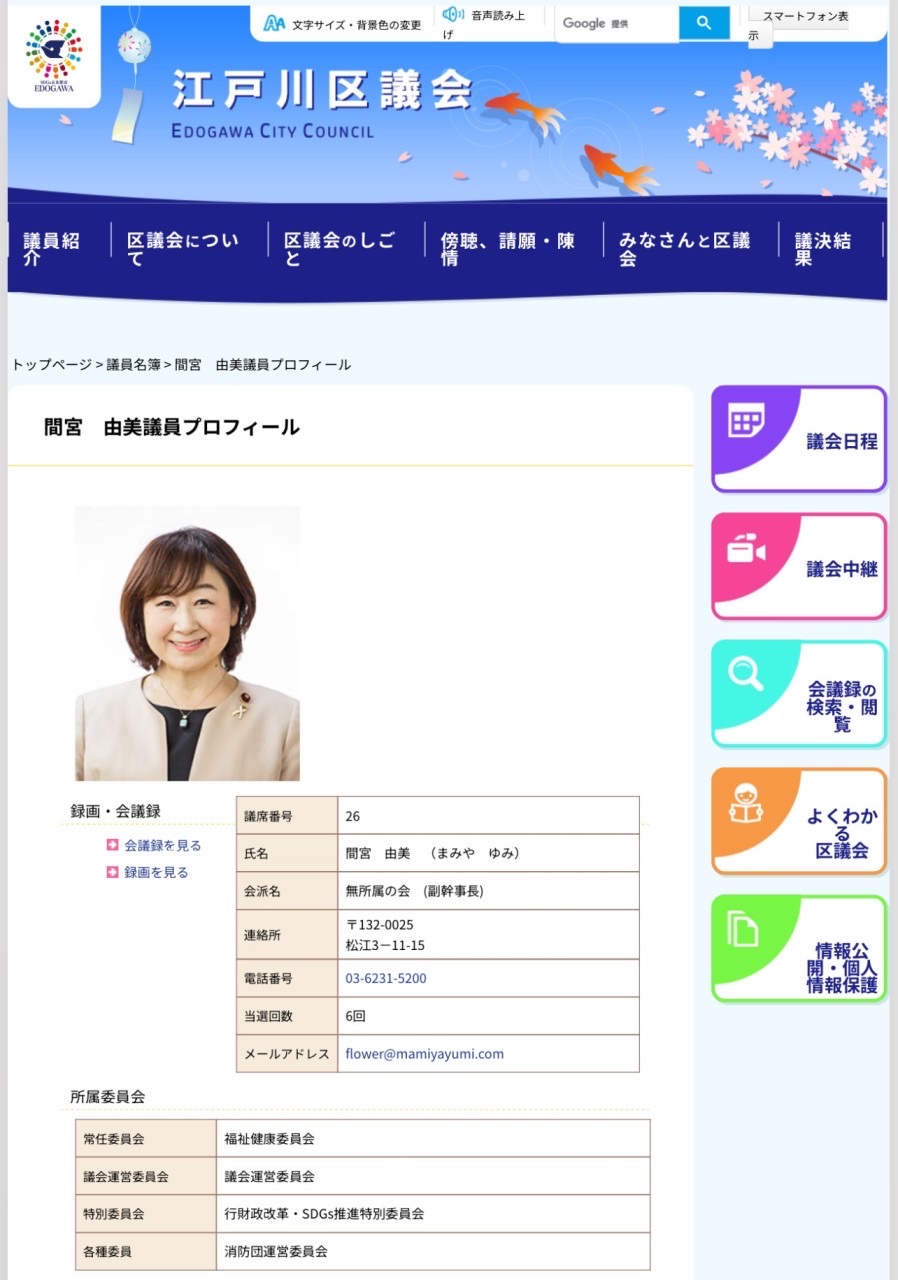
Task: Click the text size AA icon
Action: (x=274, y=23)
